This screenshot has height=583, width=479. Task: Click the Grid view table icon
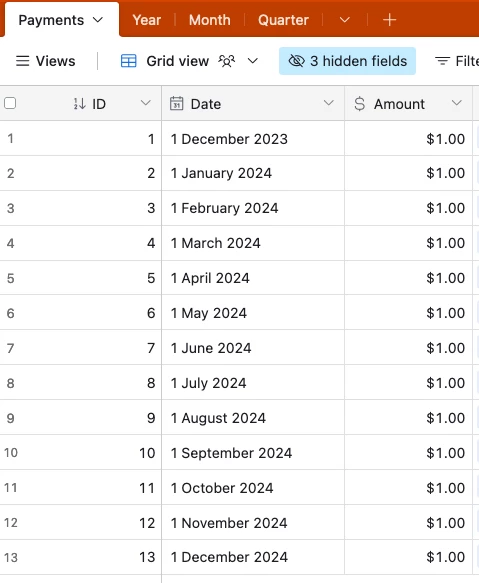(129, 61)
